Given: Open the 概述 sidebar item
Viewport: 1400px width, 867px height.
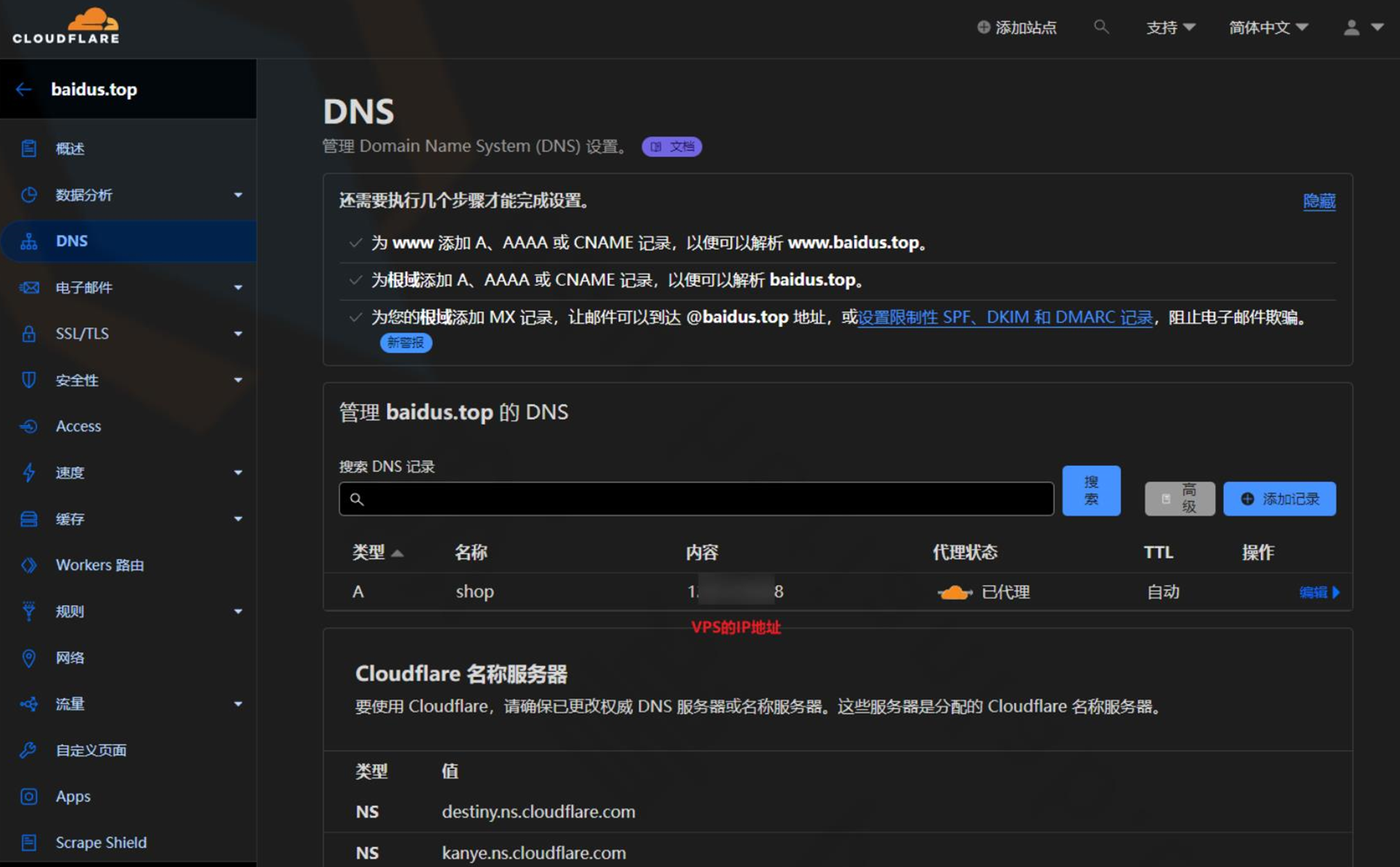Looking at the screenshot, I should click(x=70, y=149).
